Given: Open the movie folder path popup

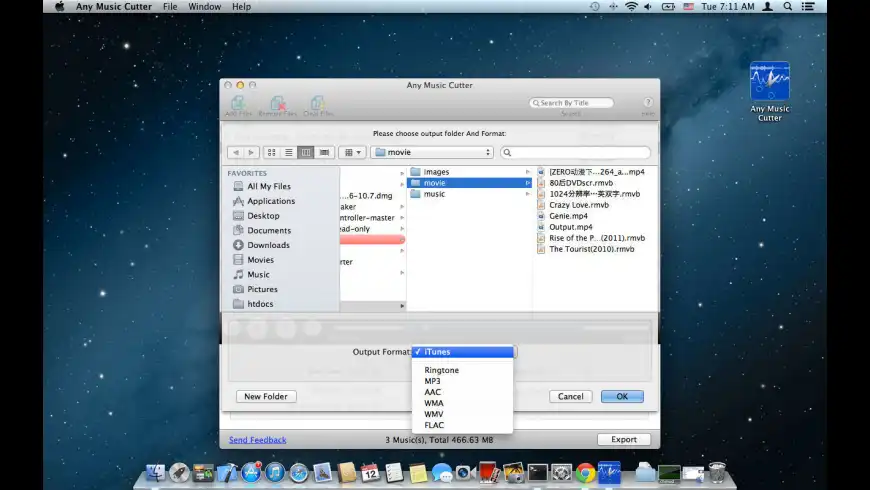Looking at the screenshot, I should 432,152.
